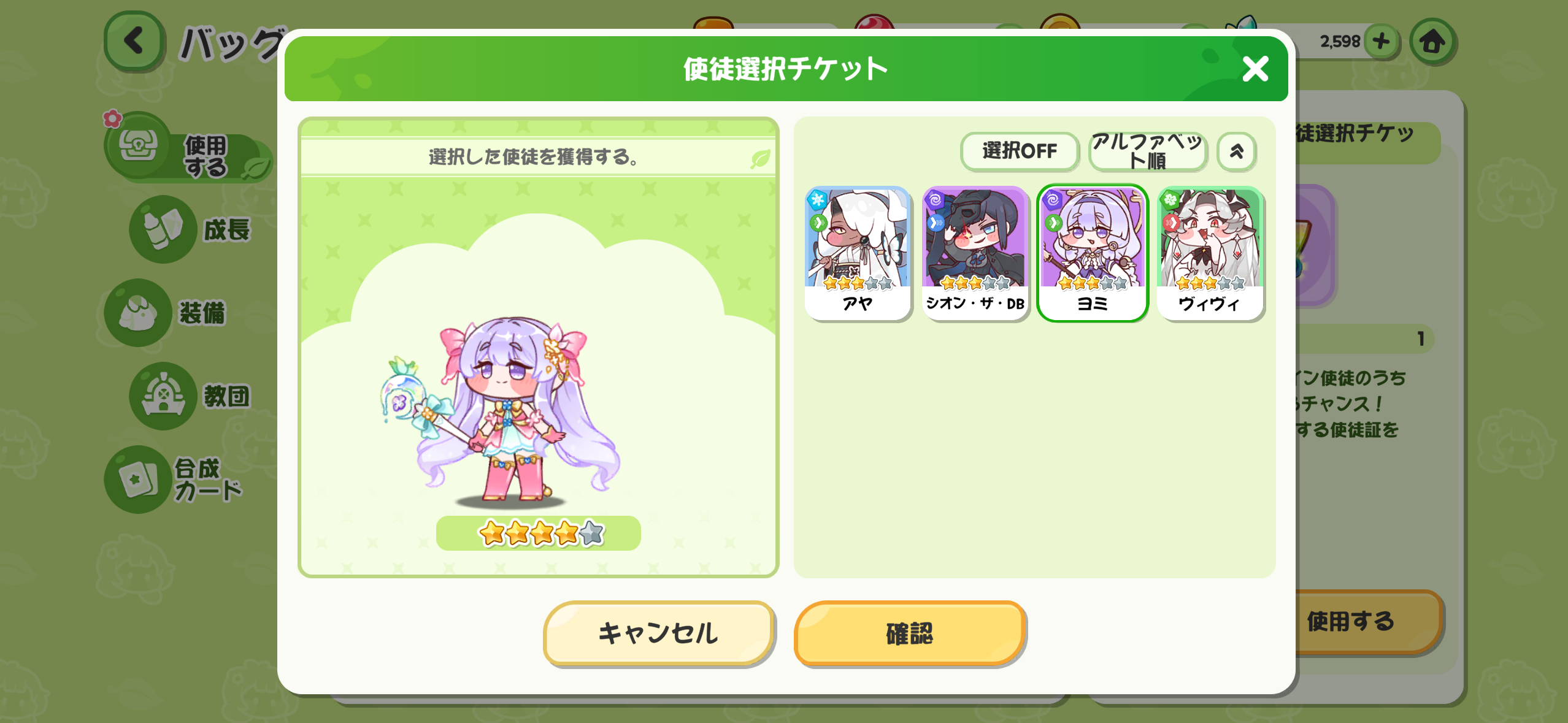Select the ヴィヴィ apostle card
The width and height of the screenshot is (1568, 723).
(x=1210, y=253)
